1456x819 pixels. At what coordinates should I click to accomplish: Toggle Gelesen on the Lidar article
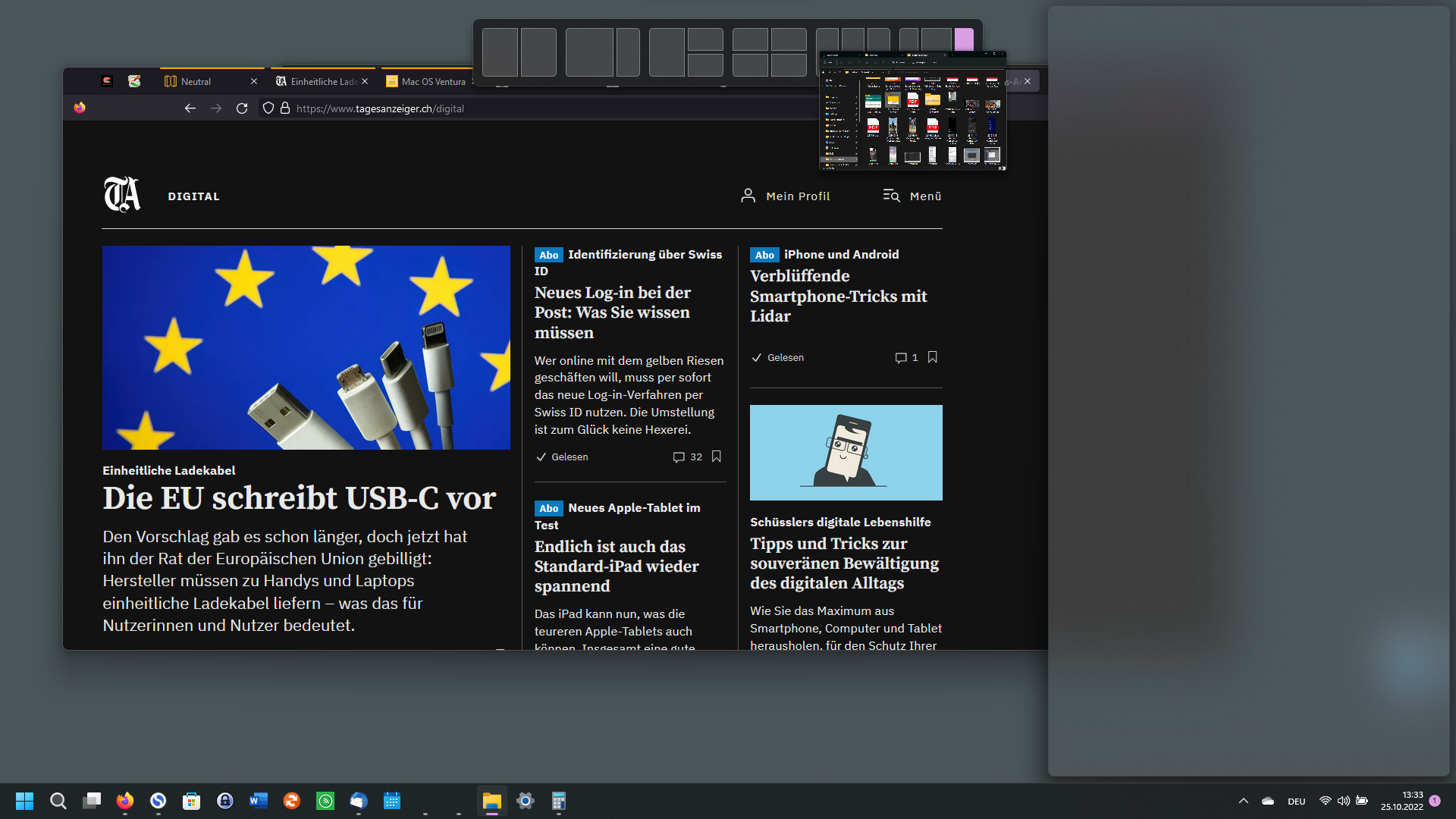(777, 358)
